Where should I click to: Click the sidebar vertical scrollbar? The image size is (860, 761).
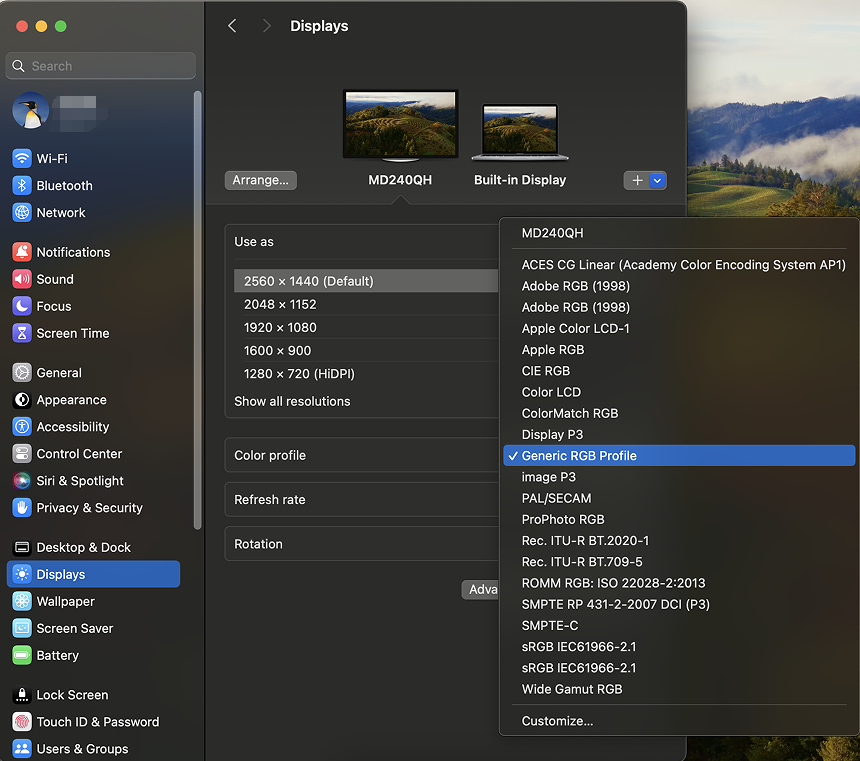coord(197,310)
